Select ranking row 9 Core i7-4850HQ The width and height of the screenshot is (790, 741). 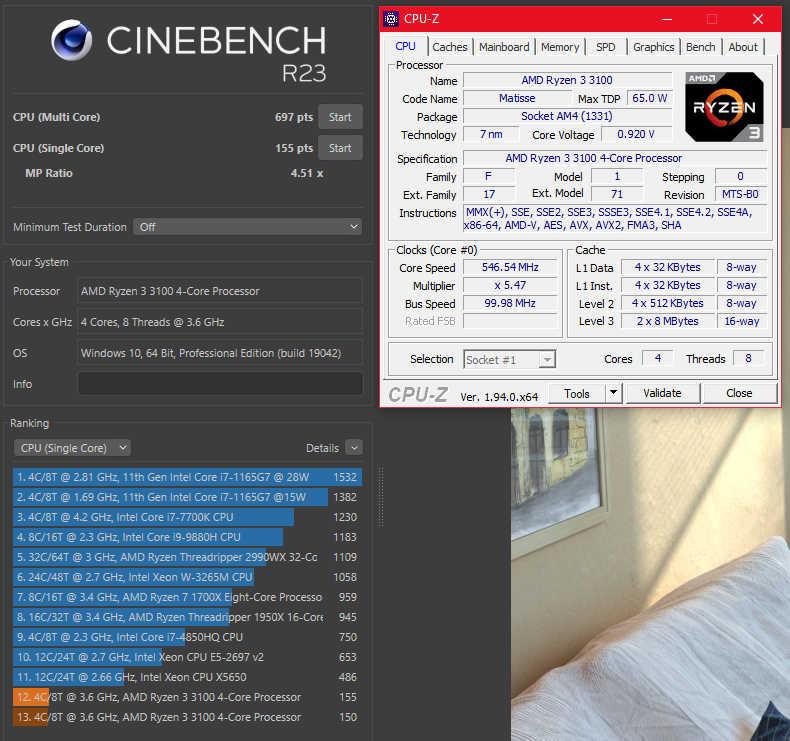[x=187, y=637]
